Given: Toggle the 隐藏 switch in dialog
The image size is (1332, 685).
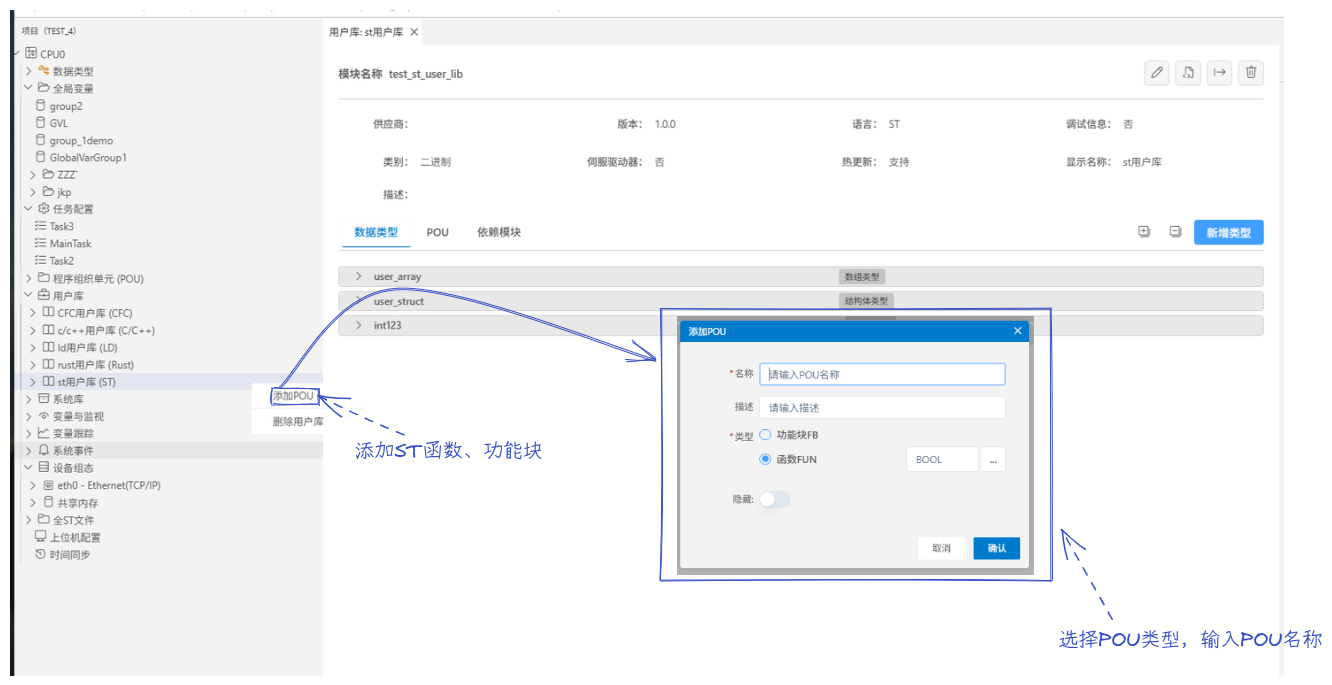Looking at the screenshot, I should click(775, 499).
